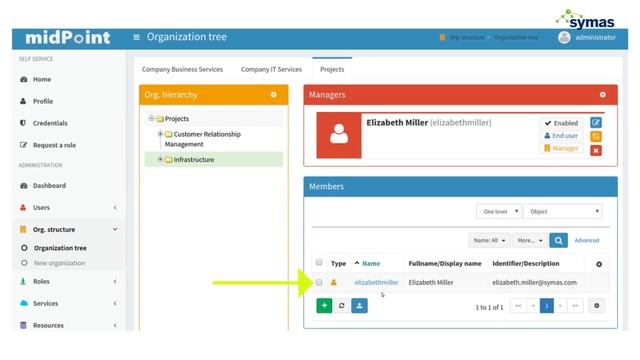Image resolution: width=640 pixels, height=360 pixels.
Task: Switch to Company IT Services tab
Action: pos(271,69)
